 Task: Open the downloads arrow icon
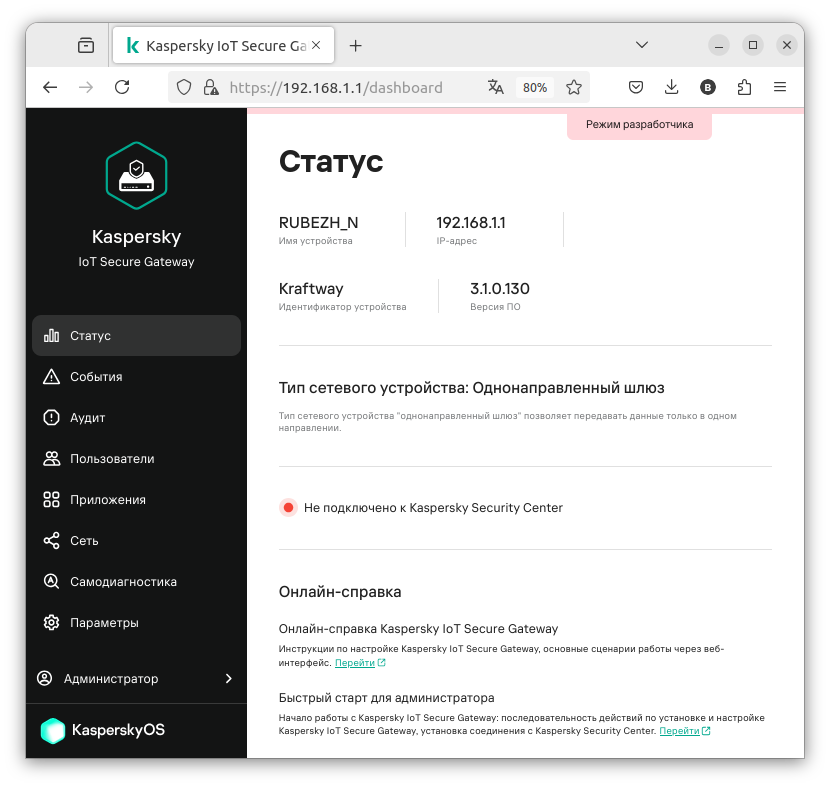point(671,87)
